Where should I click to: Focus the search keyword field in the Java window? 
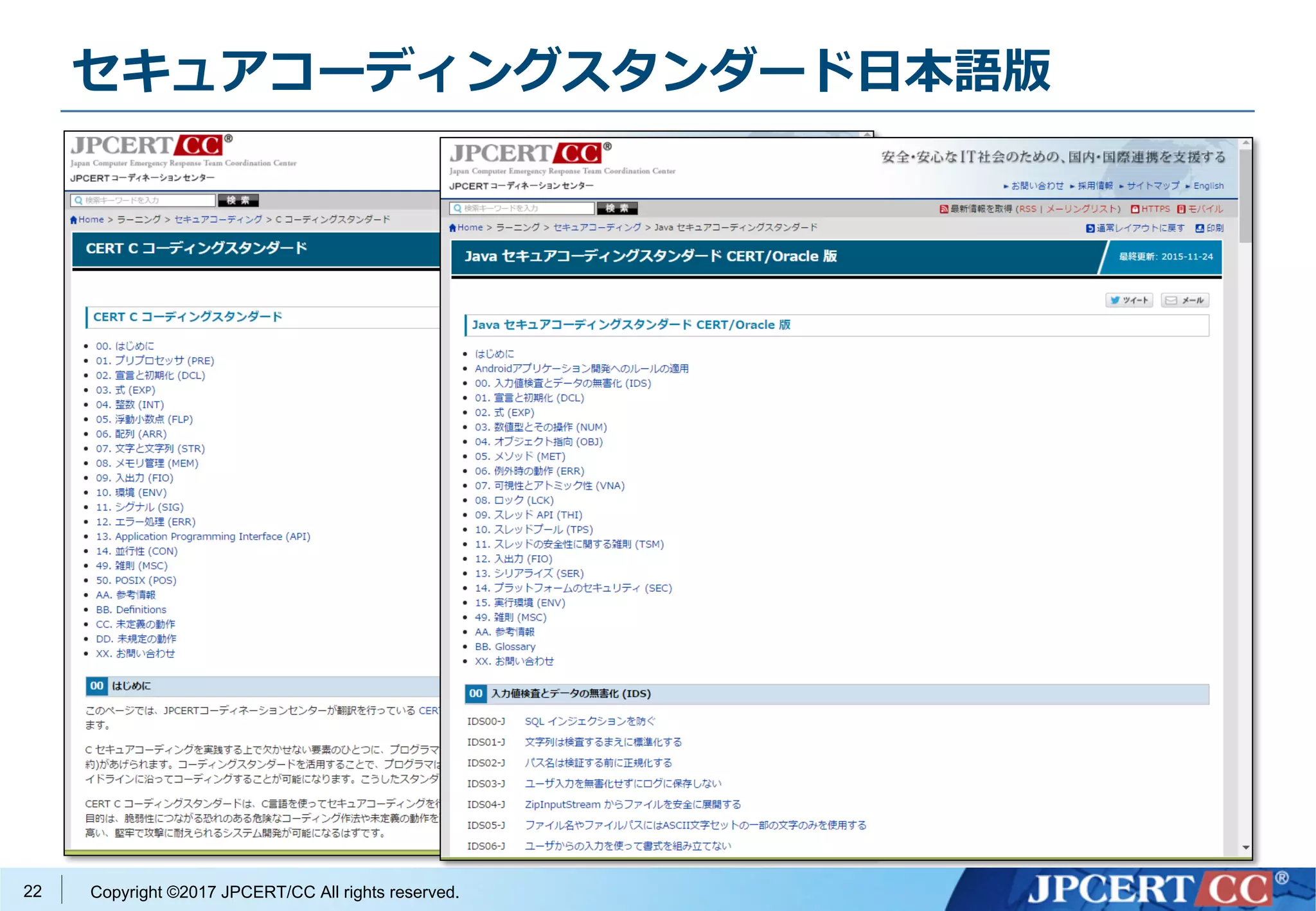[522, 208]
